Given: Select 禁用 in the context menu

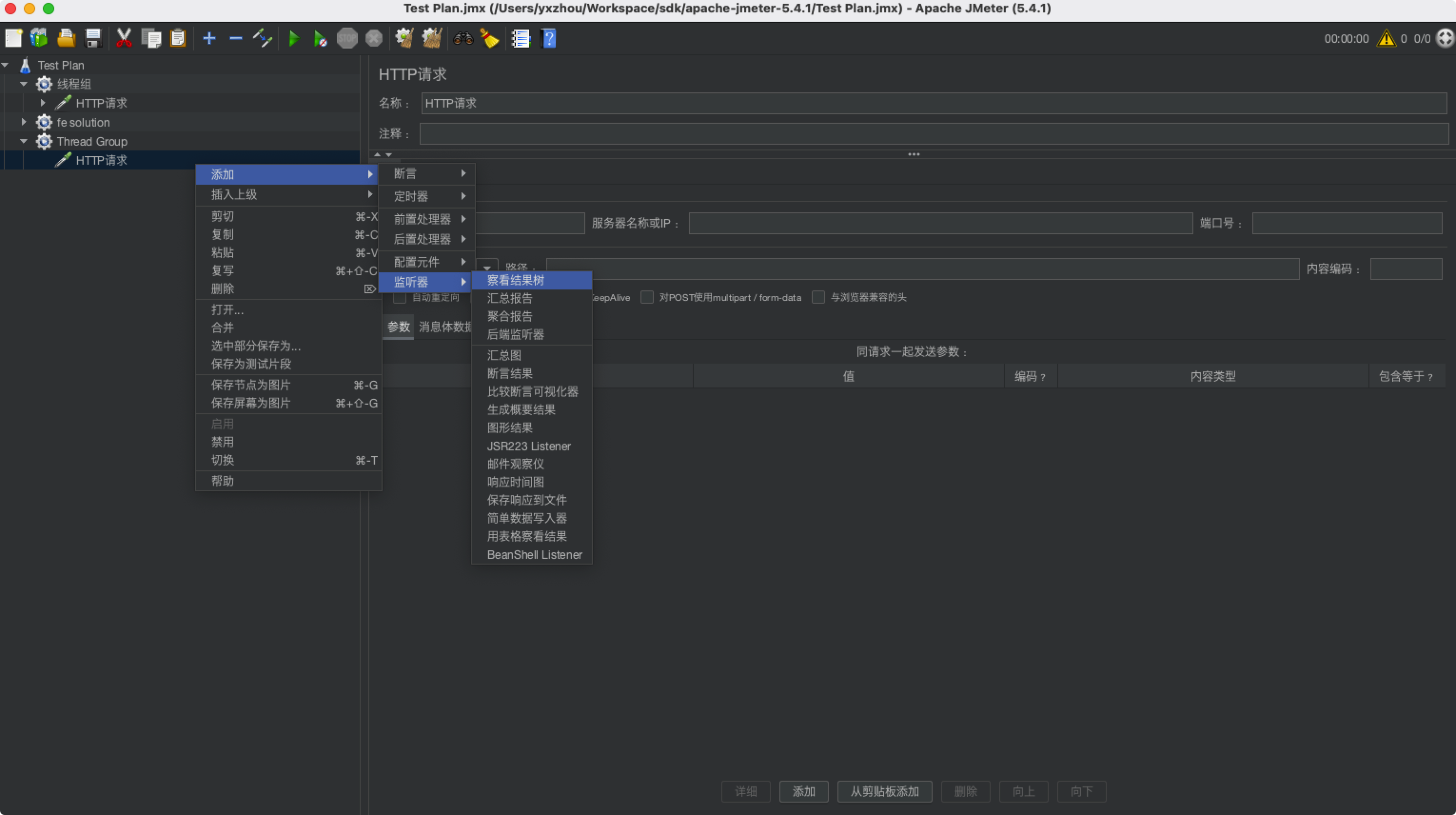Looking at the screenshot, I should [x=289, y=442].
